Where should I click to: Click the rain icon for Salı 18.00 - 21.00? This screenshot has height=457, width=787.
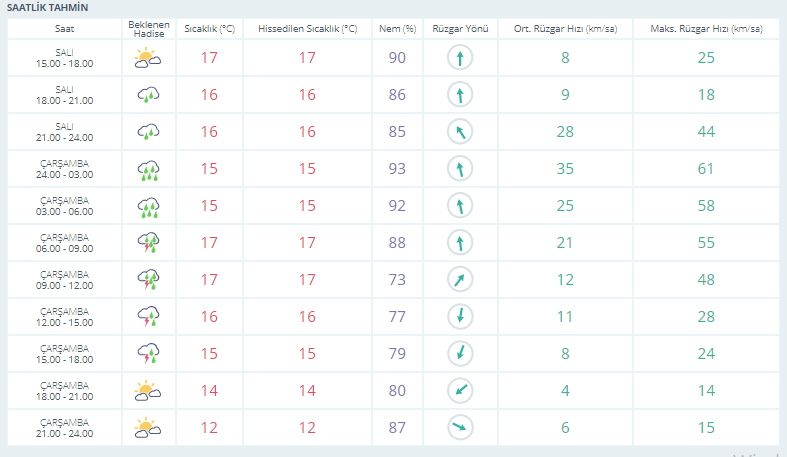149,95
